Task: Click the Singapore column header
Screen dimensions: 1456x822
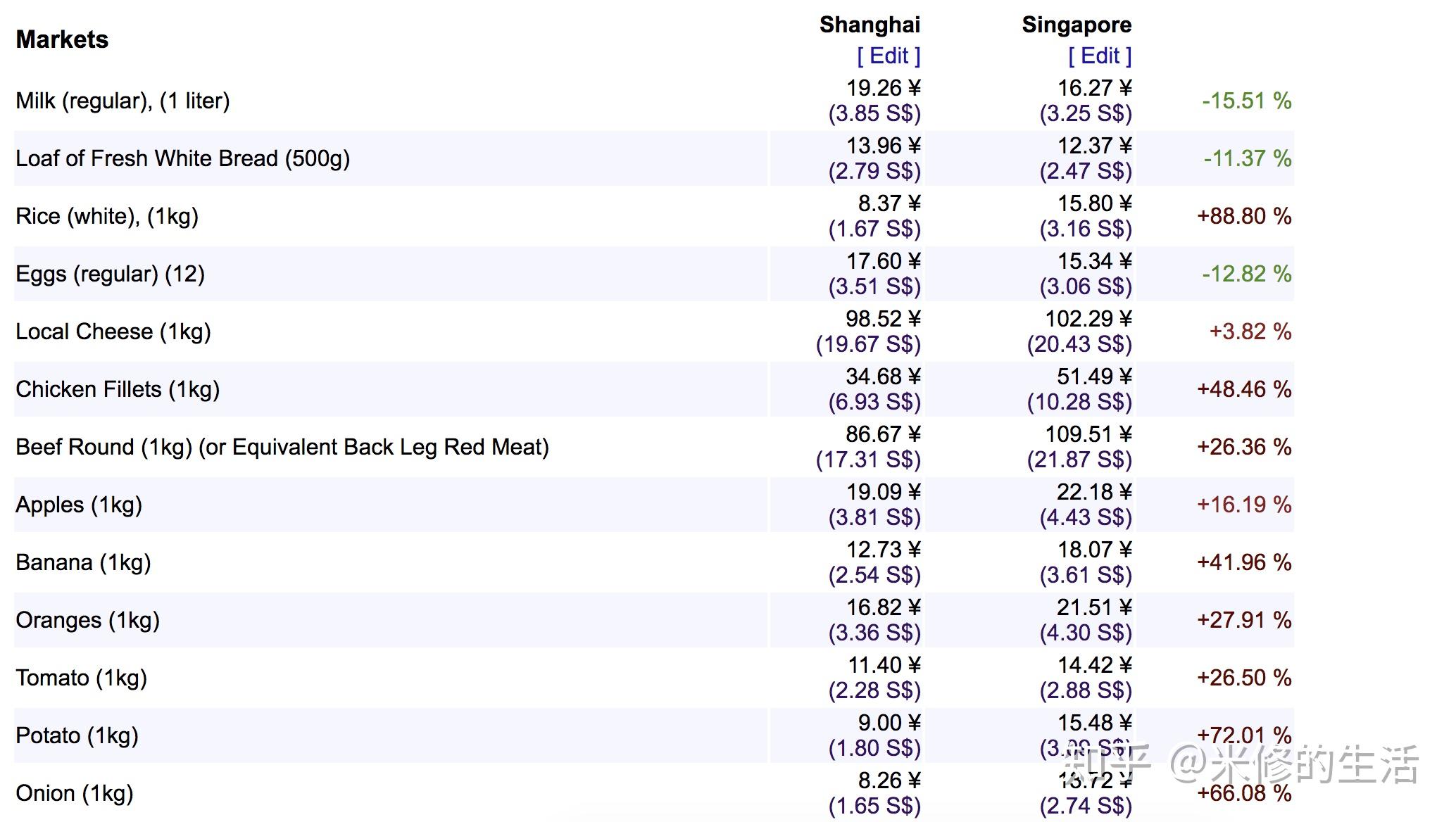Action: click(x=1077, y=25)
